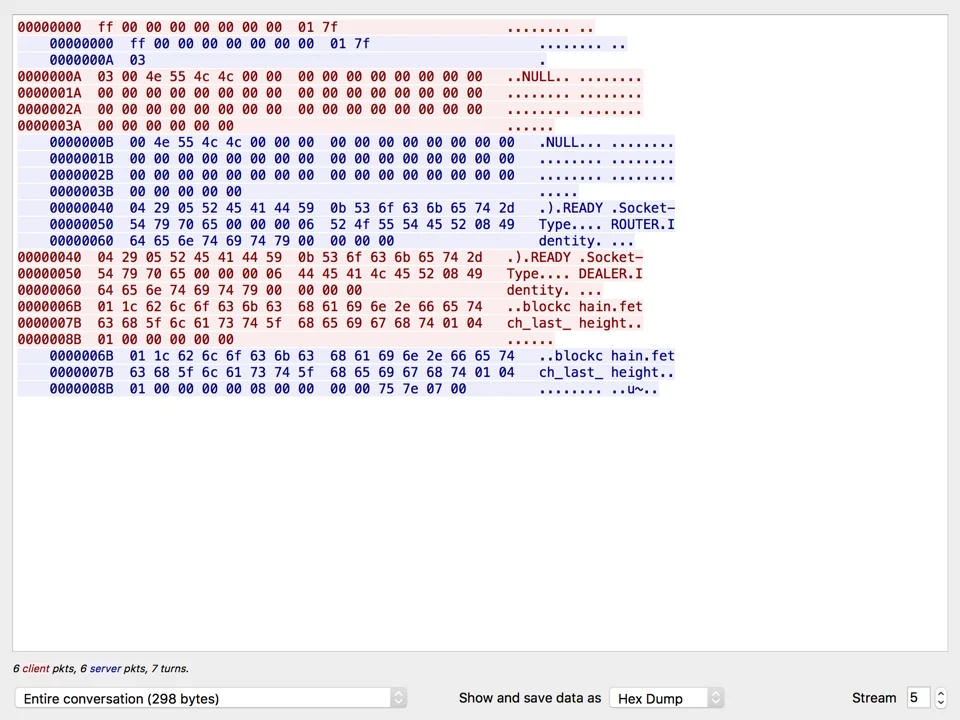960x720 pixels.
Task: Click the 'Show and save data as' label
Action: (x=530, y=698)
